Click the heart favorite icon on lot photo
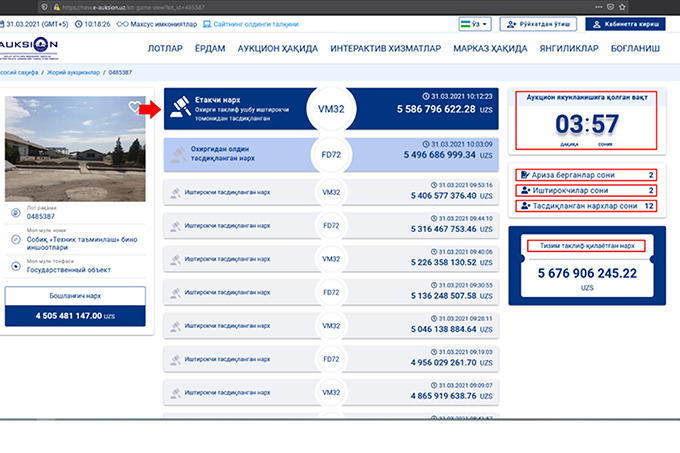 (x=135, y=108)
